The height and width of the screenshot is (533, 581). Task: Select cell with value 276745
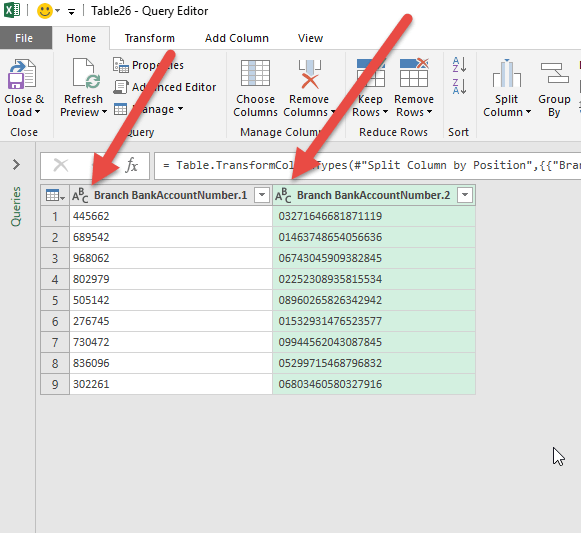tap(171, 321)
